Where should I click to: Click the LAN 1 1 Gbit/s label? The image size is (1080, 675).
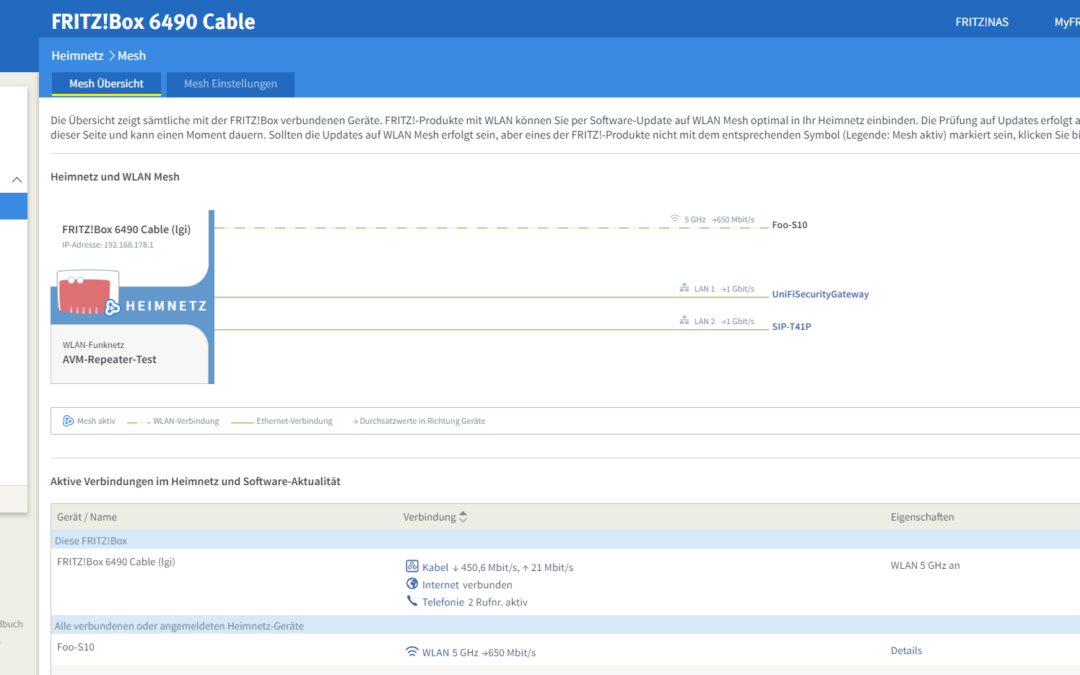[x=724, y=289]
